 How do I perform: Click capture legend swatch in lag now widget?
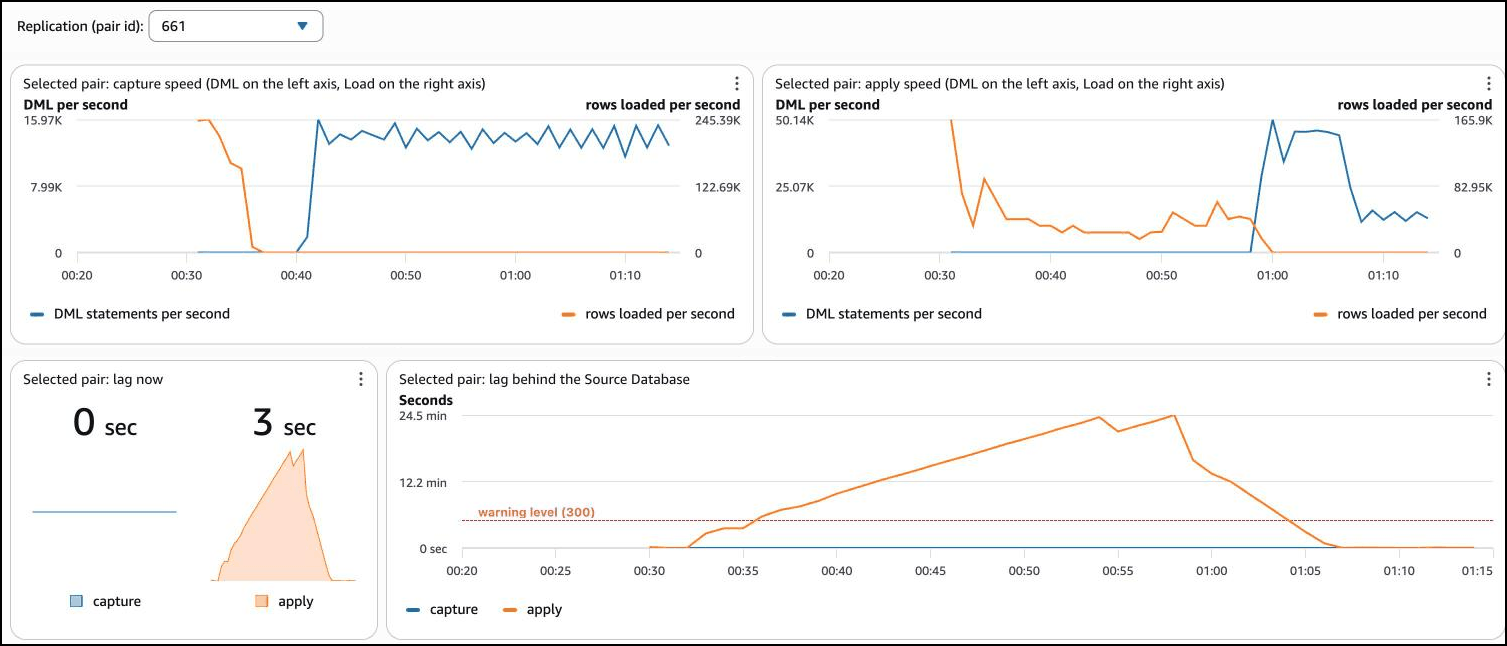(x=76, y=601)
